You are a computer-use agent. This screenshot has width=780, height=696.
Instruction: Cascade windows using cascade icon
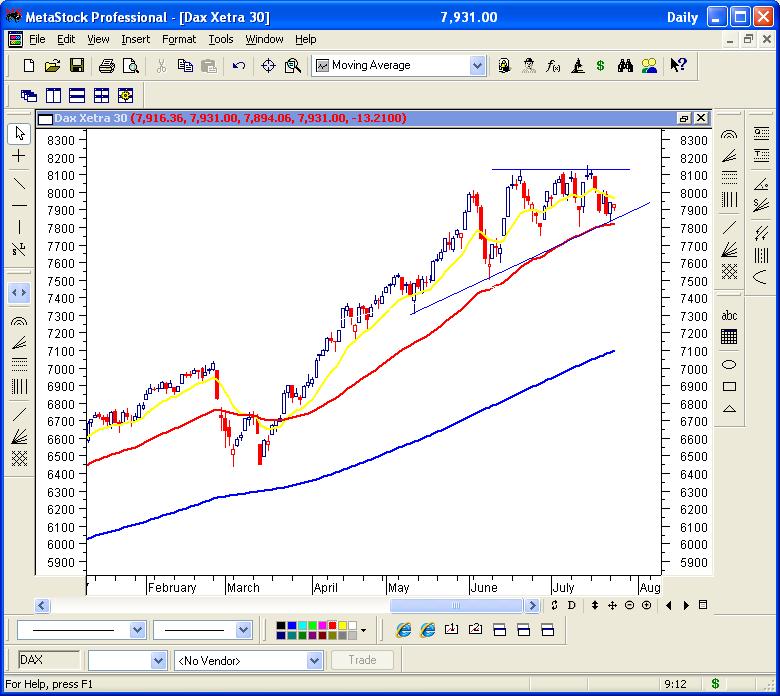tap(29, 96)
